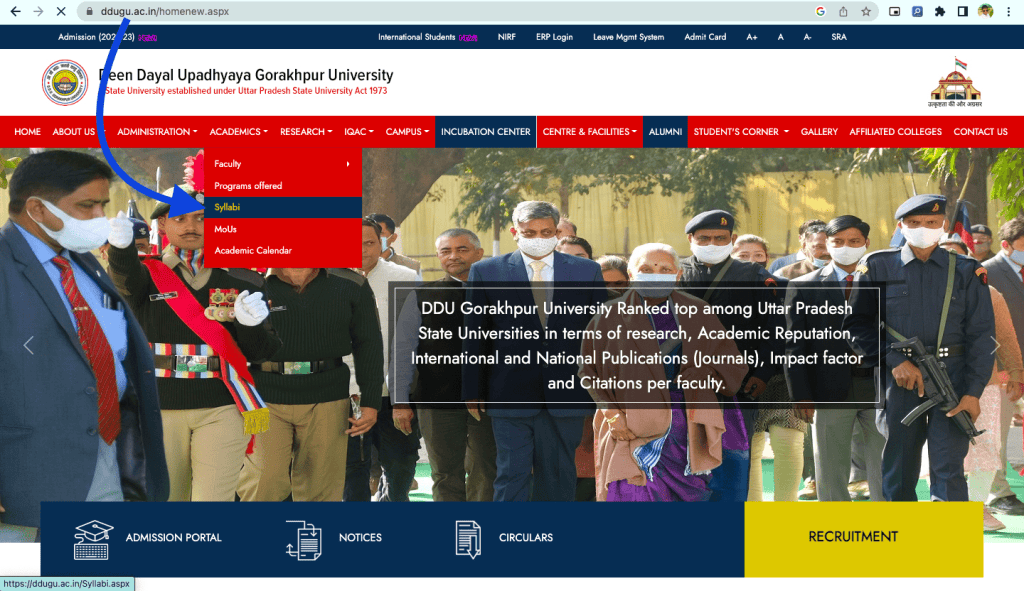Open the NIRF link
1024x591 pixels.
tap(506, 37)
